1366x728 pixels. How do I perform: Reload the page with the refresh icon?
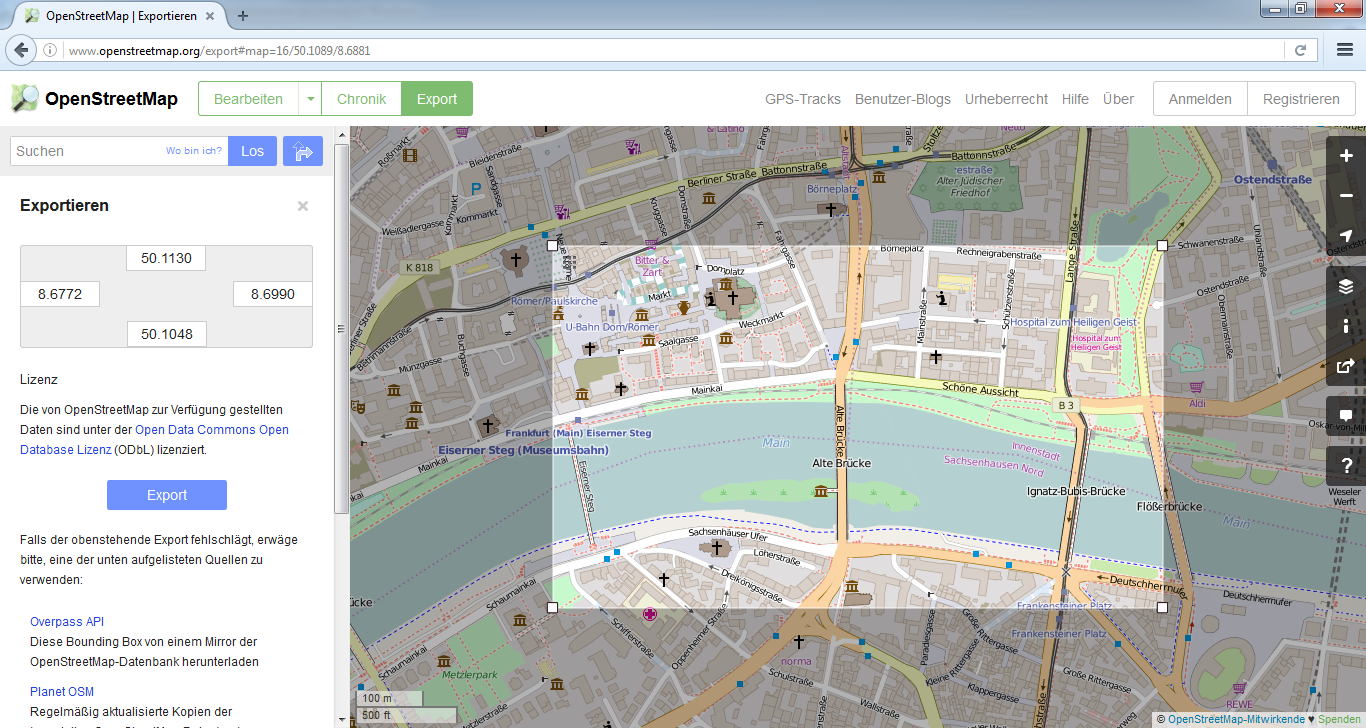tap(1300, 50)
